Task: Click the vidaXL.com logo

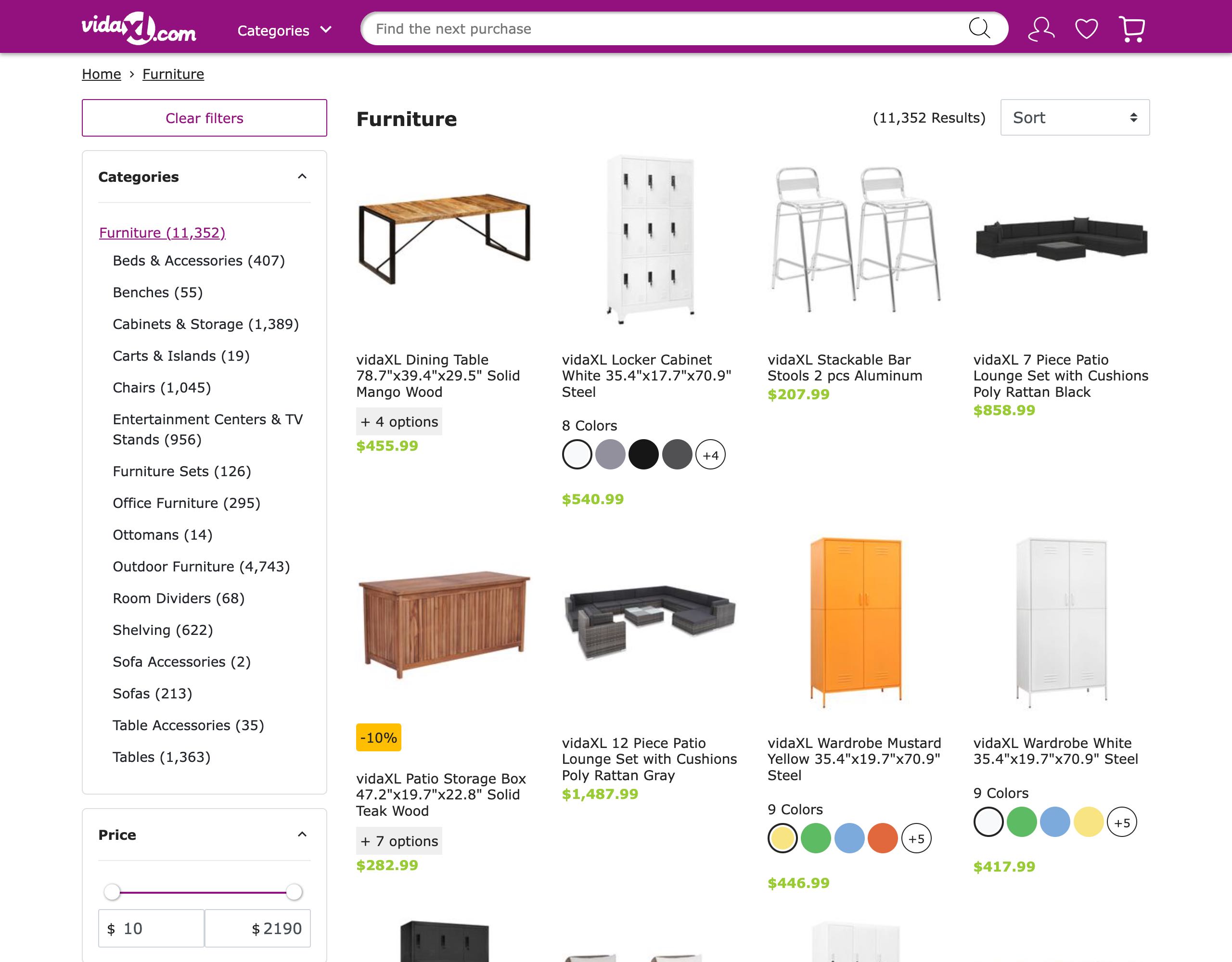Action: tap(139, 29)
